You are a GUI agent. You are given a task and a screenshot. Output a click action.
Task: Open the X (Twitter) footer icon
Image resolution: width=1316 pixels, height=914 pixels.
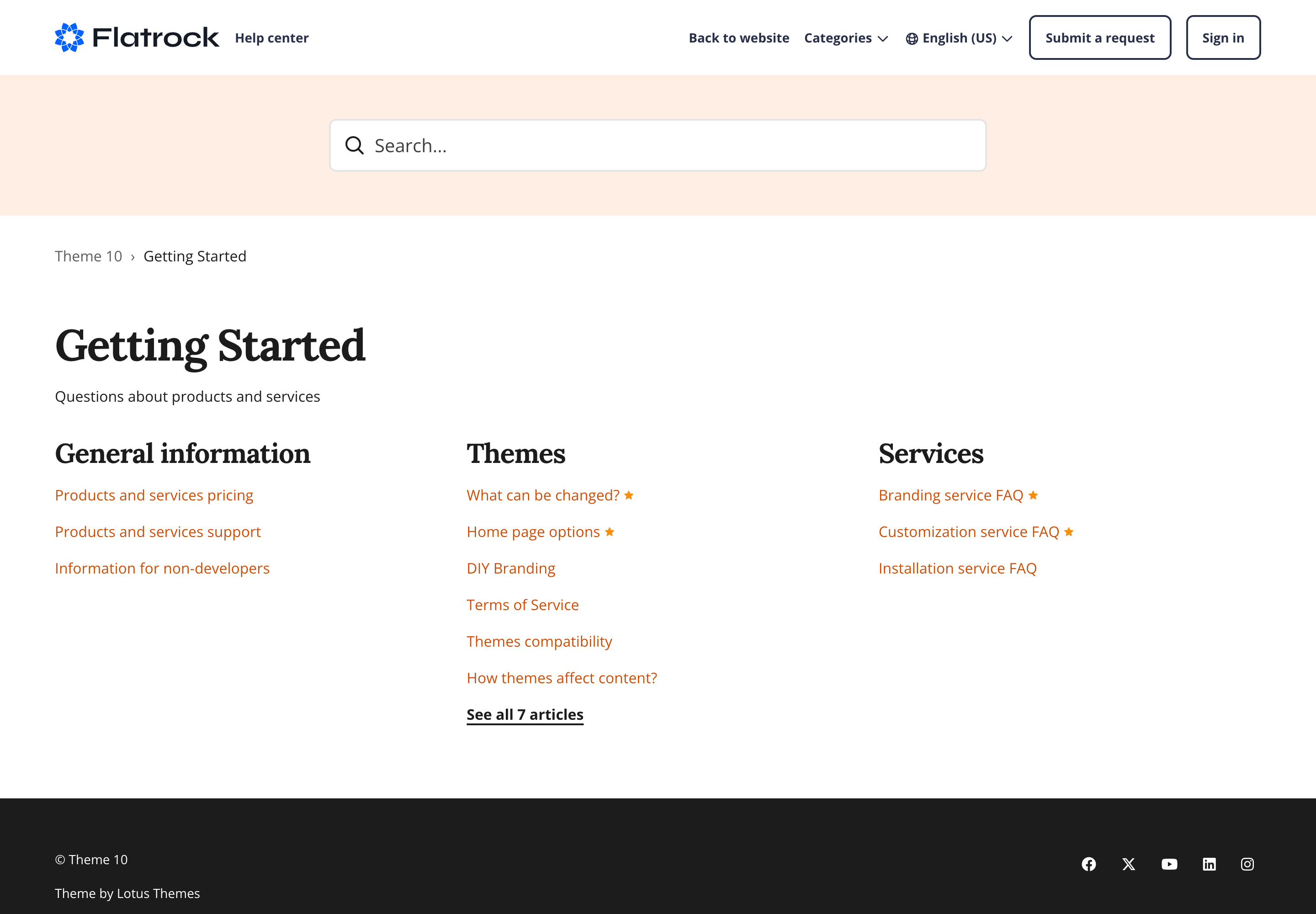pyautogui.click(x=1129, y=864)
